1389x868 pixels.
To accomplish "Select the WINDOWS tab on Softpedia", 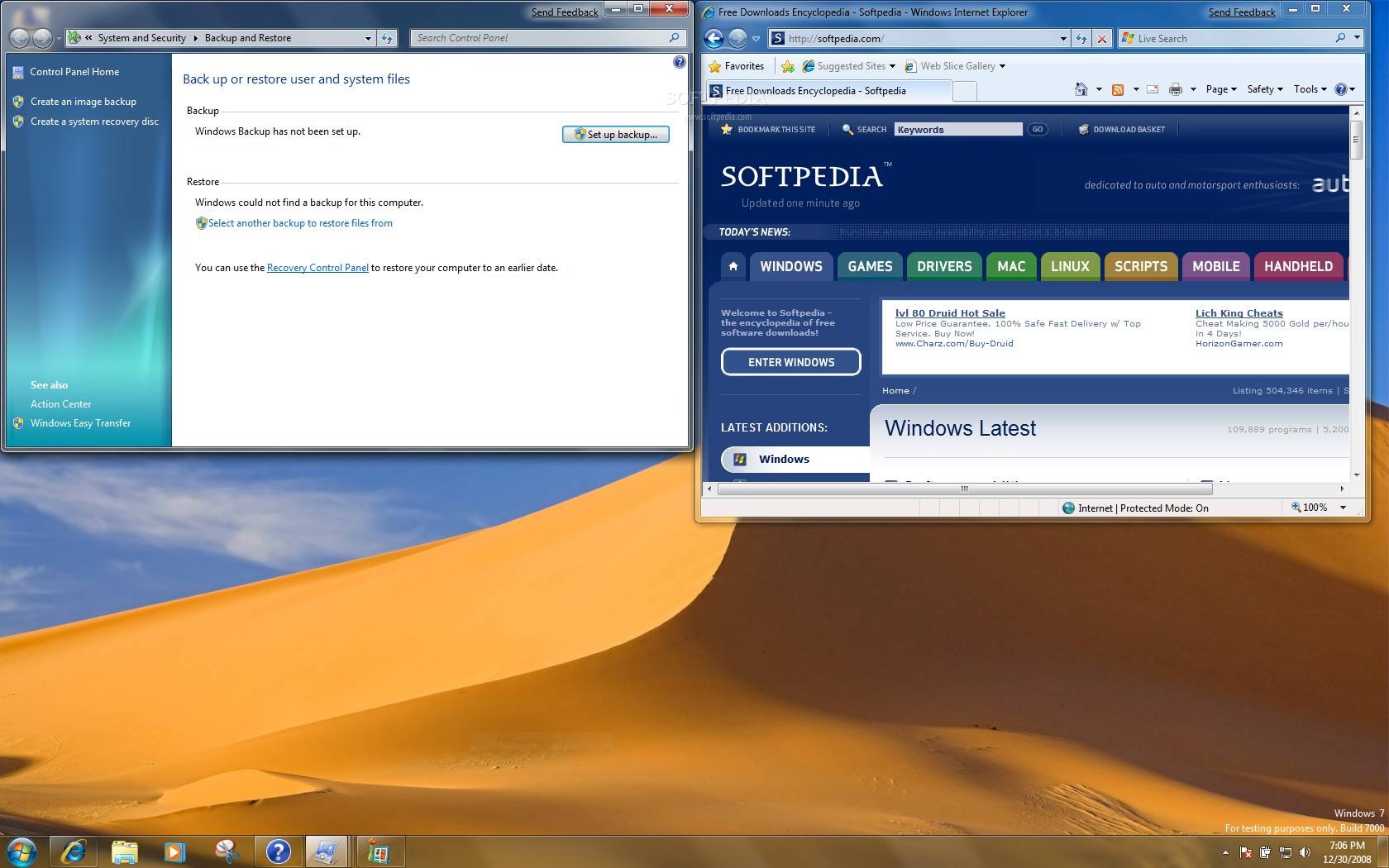I will point(791,266).
